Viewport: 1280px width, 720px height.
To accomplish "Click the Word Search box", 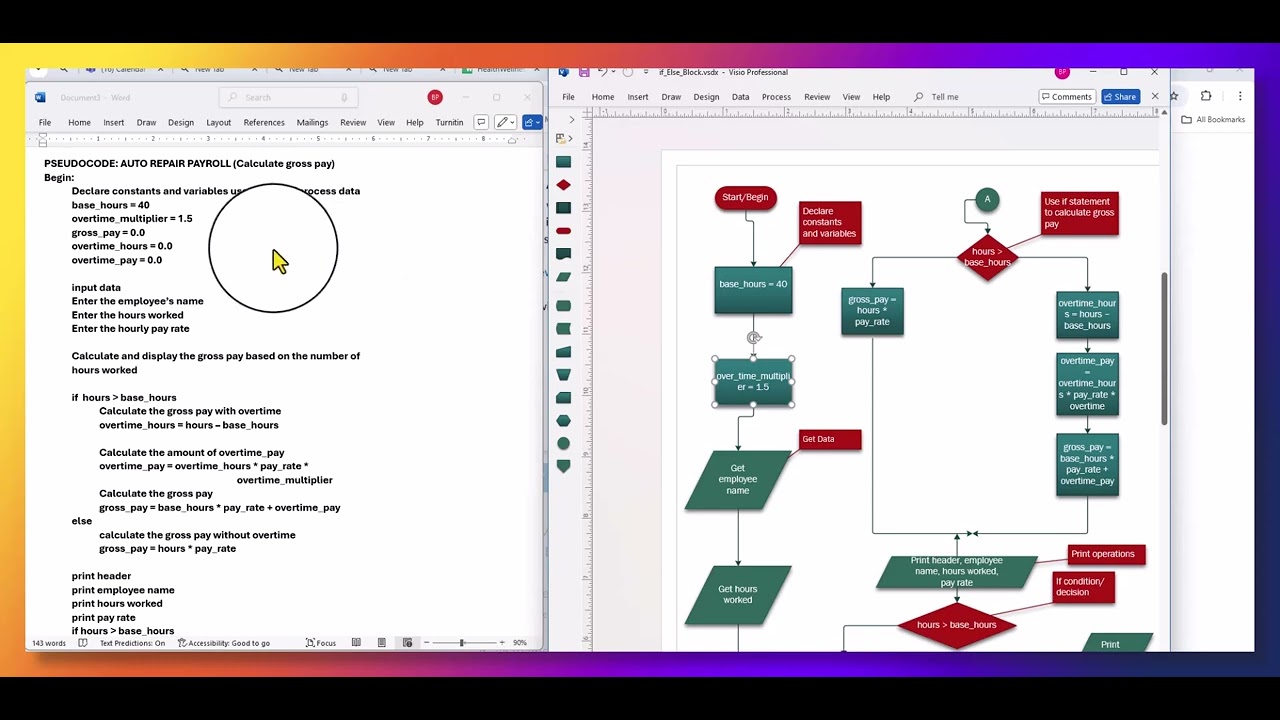I will 289,97.
